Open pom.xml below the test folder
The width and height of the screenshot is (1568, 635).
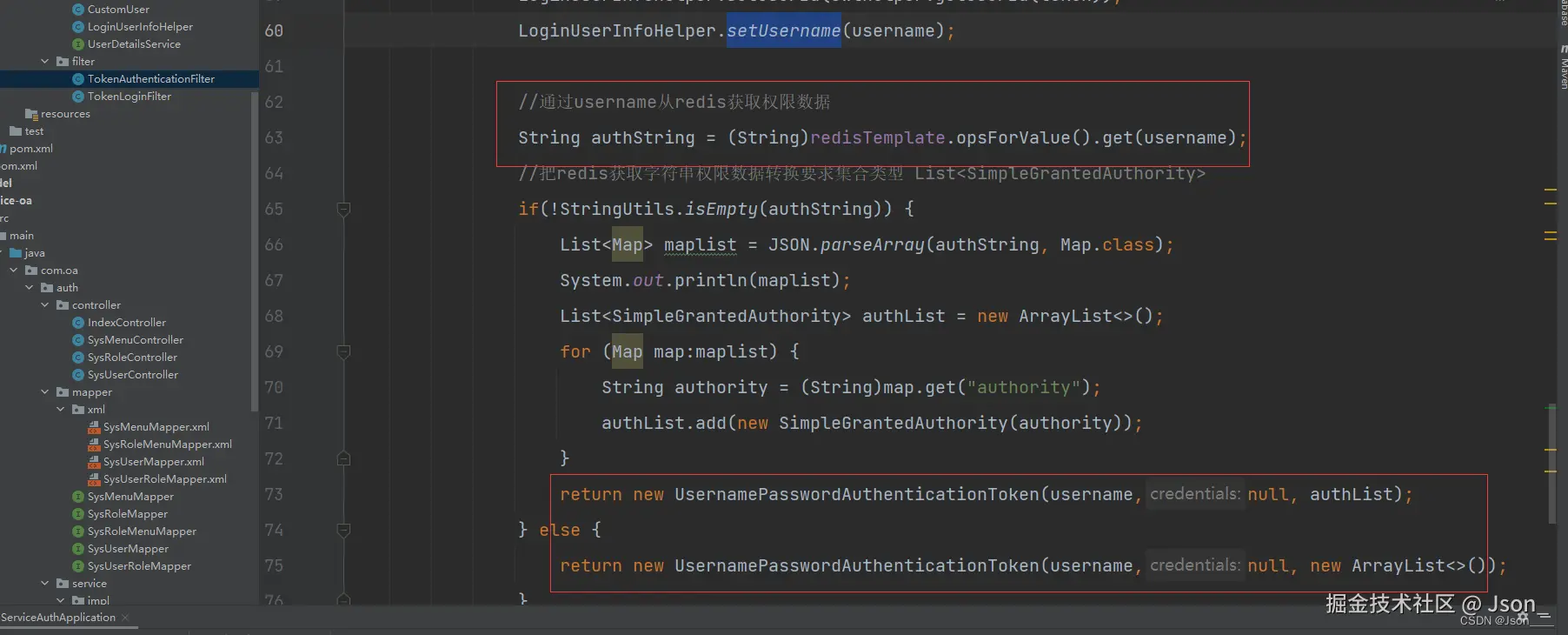pos(31,149)
